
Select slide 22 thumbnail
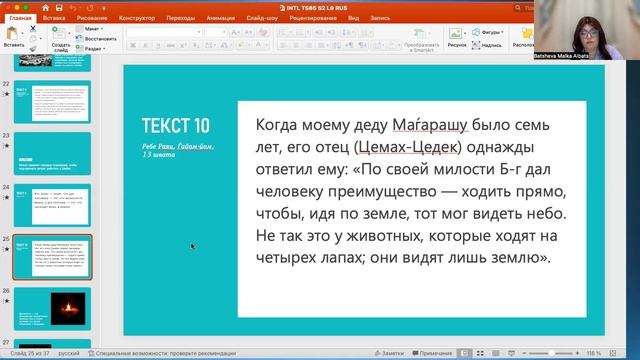52,102
